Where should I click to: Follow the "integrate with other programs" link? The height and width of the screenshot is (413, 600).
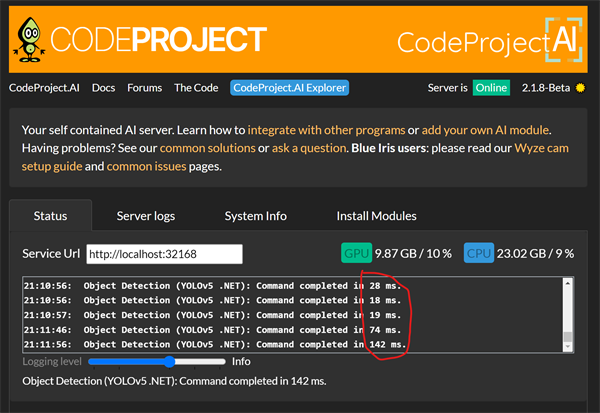pos(326,130)
